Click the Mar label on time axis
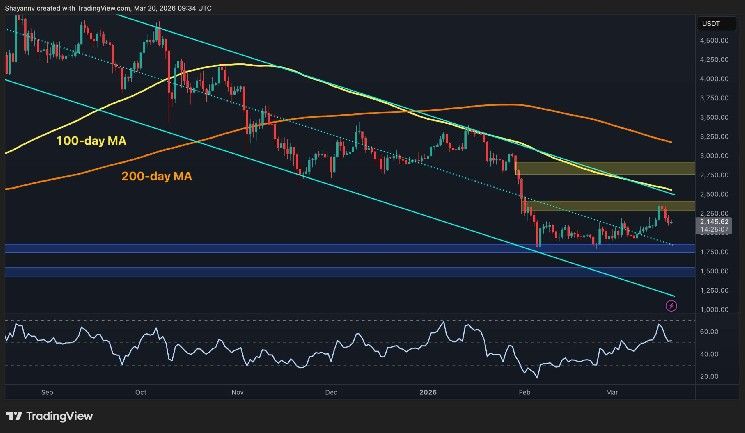This screenshot has width=745, height=433. (612, 393)
